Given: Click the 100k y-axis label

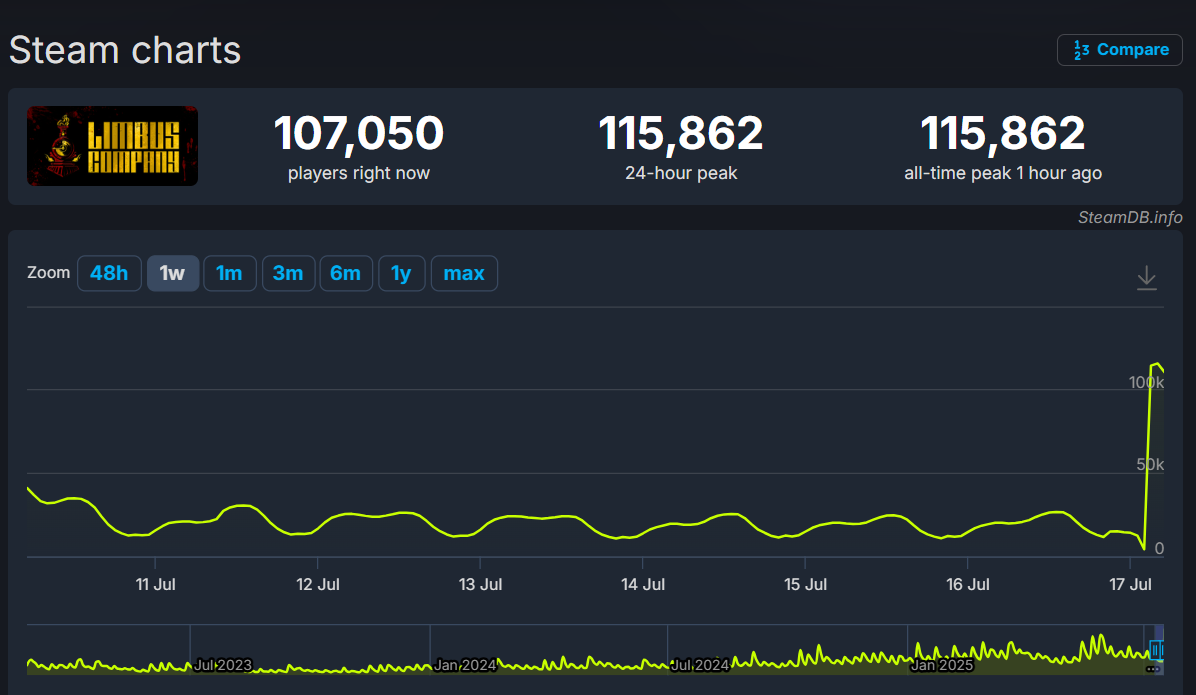Looking at the screenshot, I should coord(1146,382).
